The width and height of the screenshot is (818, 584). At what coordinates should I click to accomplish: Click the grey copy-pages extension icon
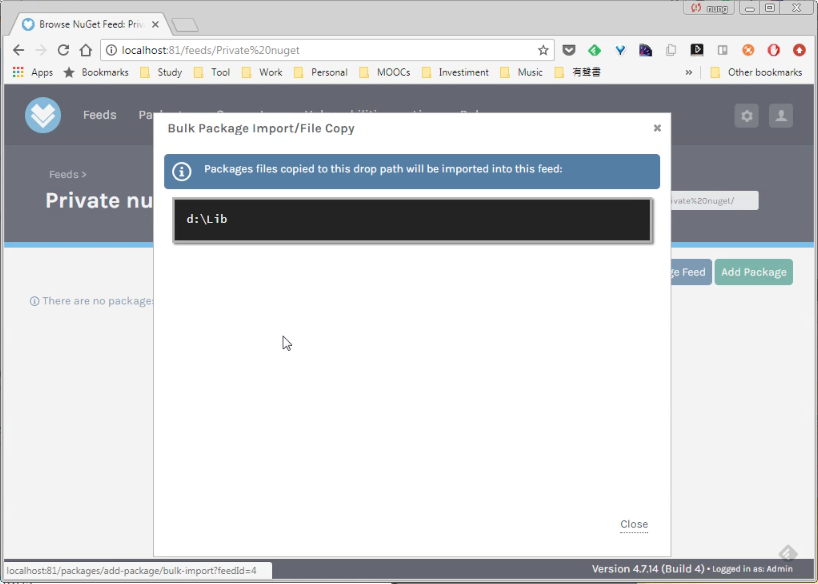coord(671,50)
